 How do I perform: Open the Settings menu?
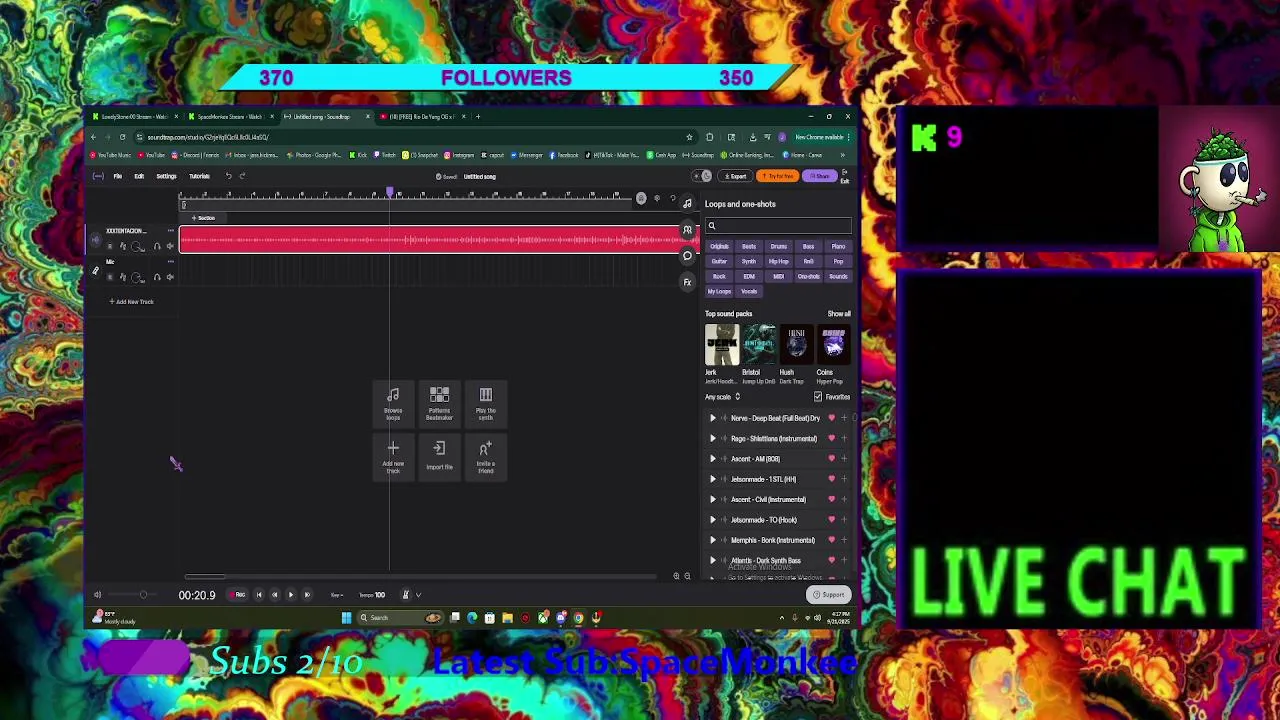pos(166,176)
